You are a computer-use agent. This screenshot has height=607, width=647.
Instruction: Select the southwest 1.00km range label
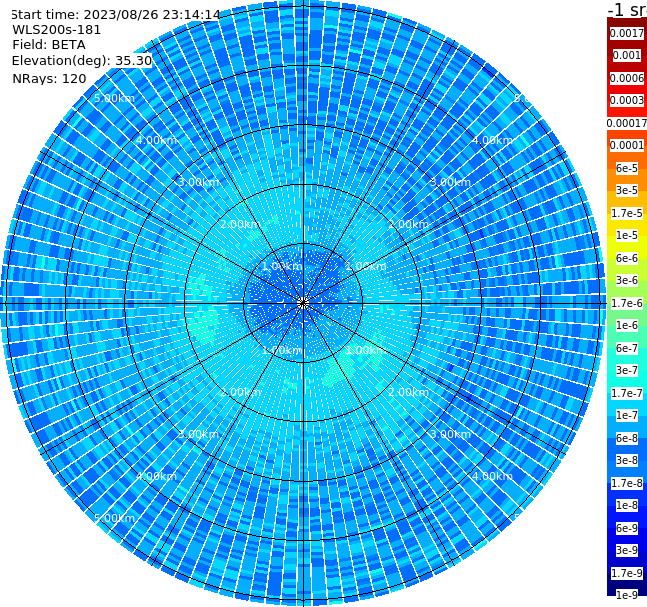point(283,350)
